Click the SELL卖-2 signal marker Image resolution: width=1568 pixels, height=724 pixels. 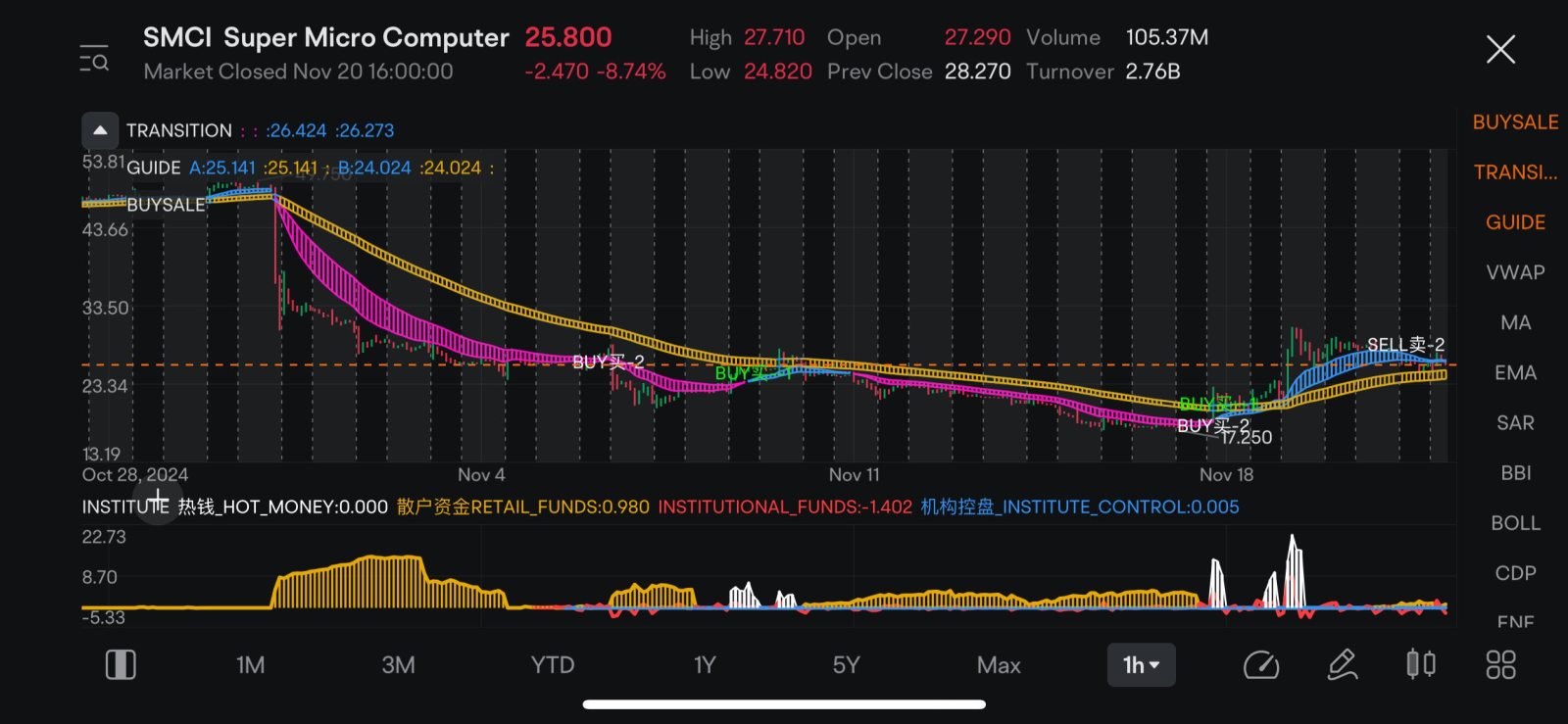pos(1405,344)
